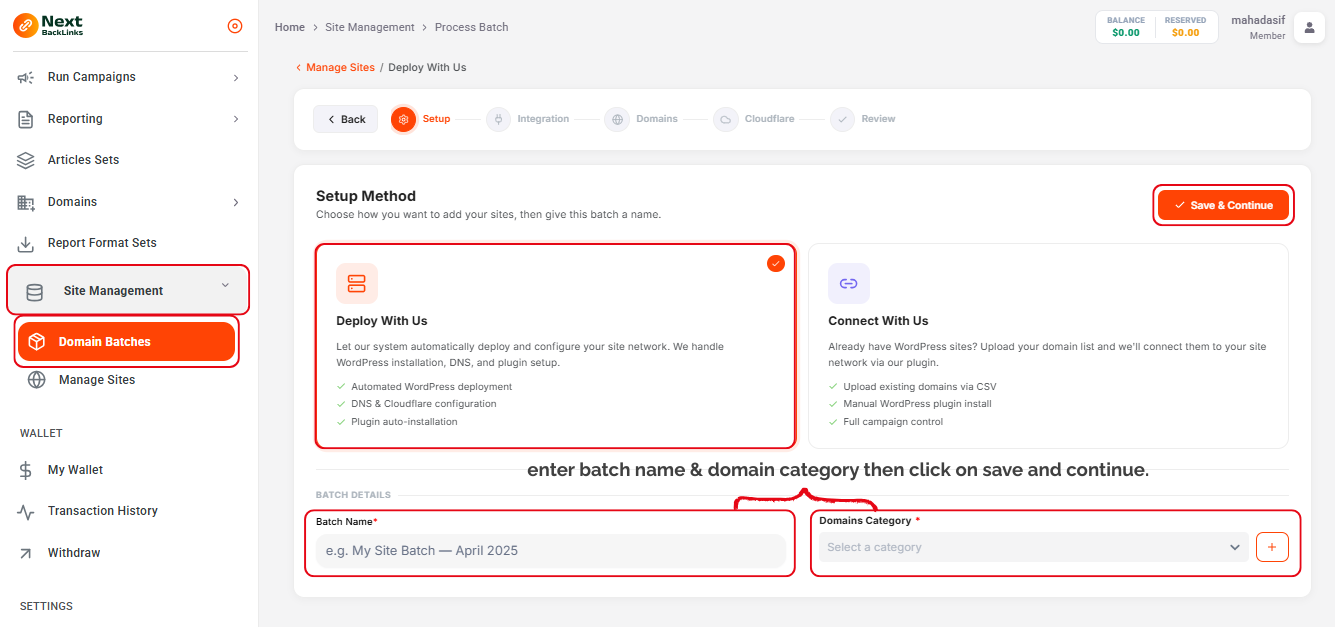Screen dimensions: 1335x627
Task: Click the Deploy With Us server icon
Action: point(357,283)
